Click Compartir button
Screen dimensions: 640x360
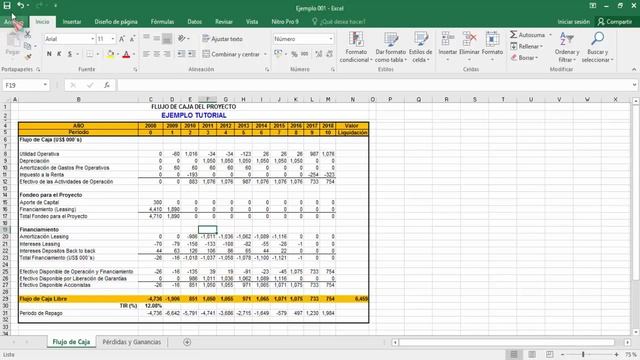614,22
